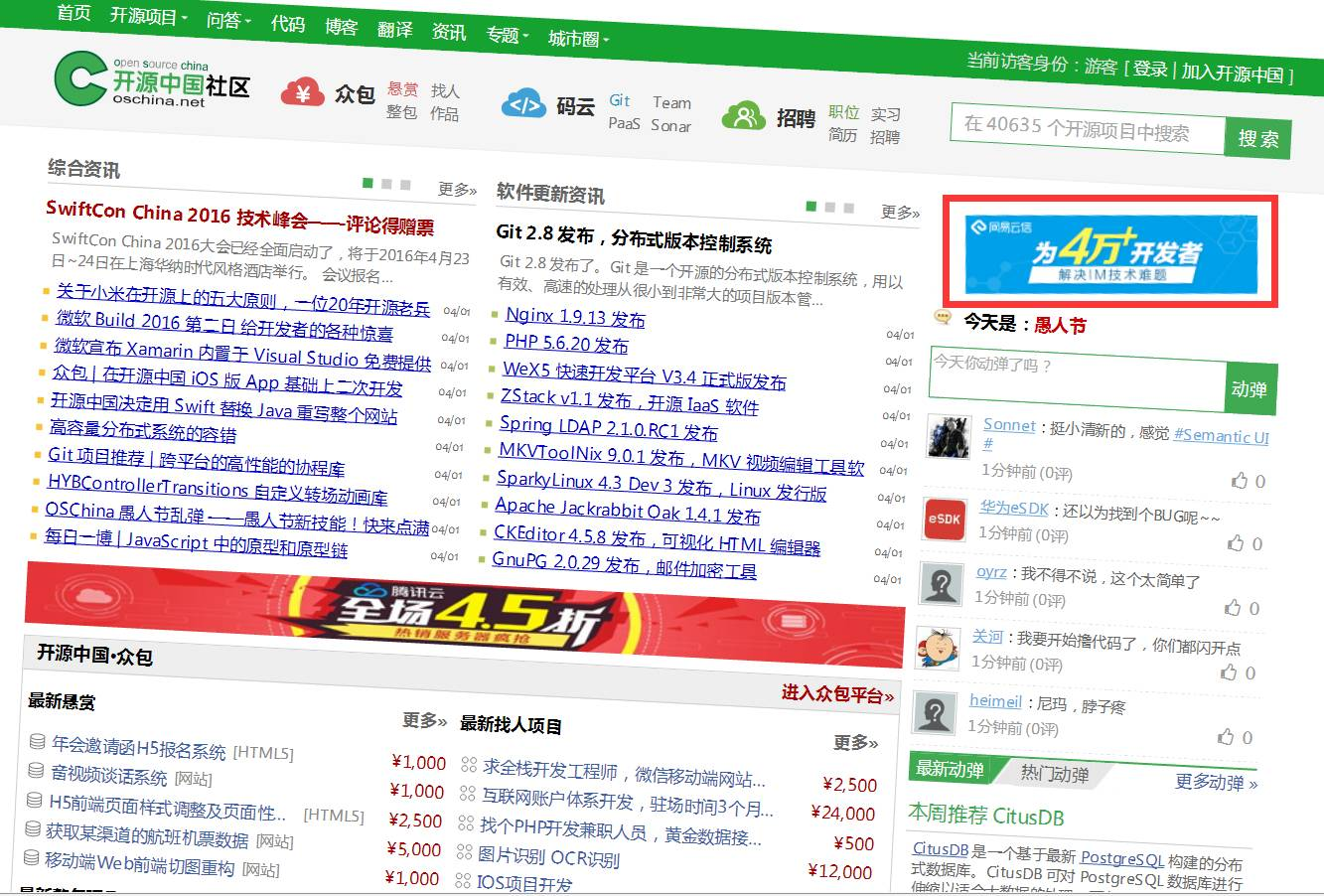Like 关河's post with thumbs-up
The width and height of the screenshot is (1324, 896).
click(x=1229, y=672)
